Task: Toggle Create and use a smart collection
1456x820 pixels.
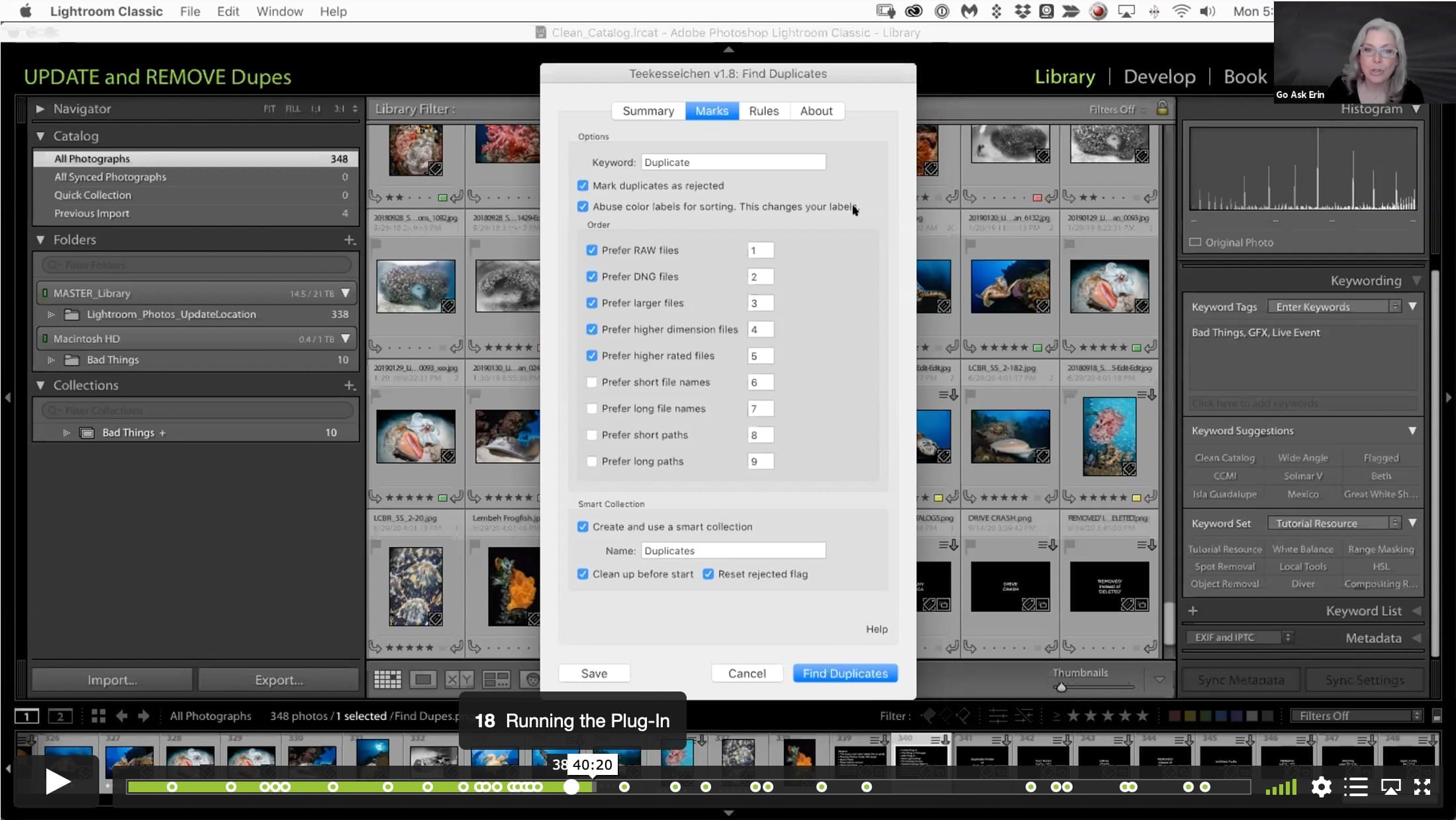Action: pyautogui.click(x=583, y=527)
